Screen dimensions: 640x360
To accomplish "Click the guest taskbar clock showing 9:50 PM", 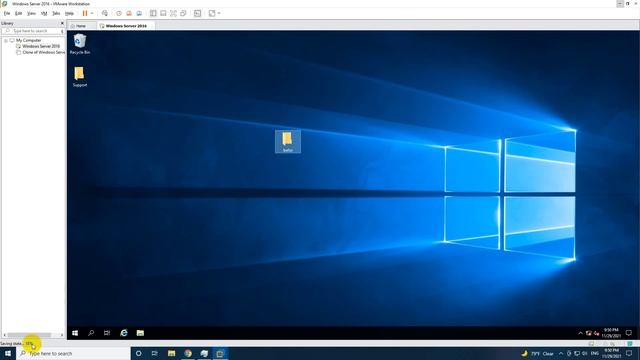I will pyautogui.click(x=611, y=333).
